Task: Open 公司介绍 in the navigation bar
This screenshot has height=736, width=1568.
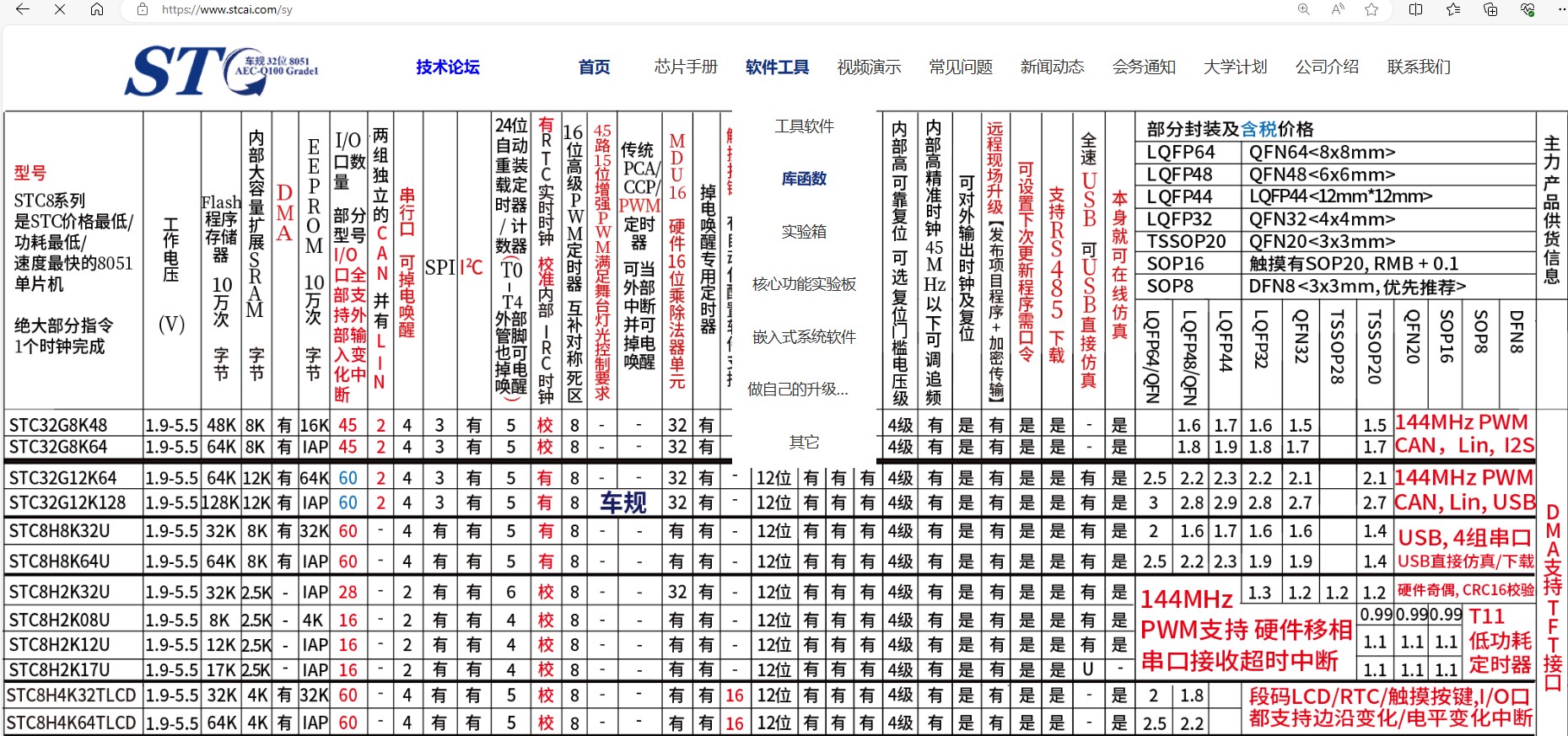Action: (x=1328, y=67)
